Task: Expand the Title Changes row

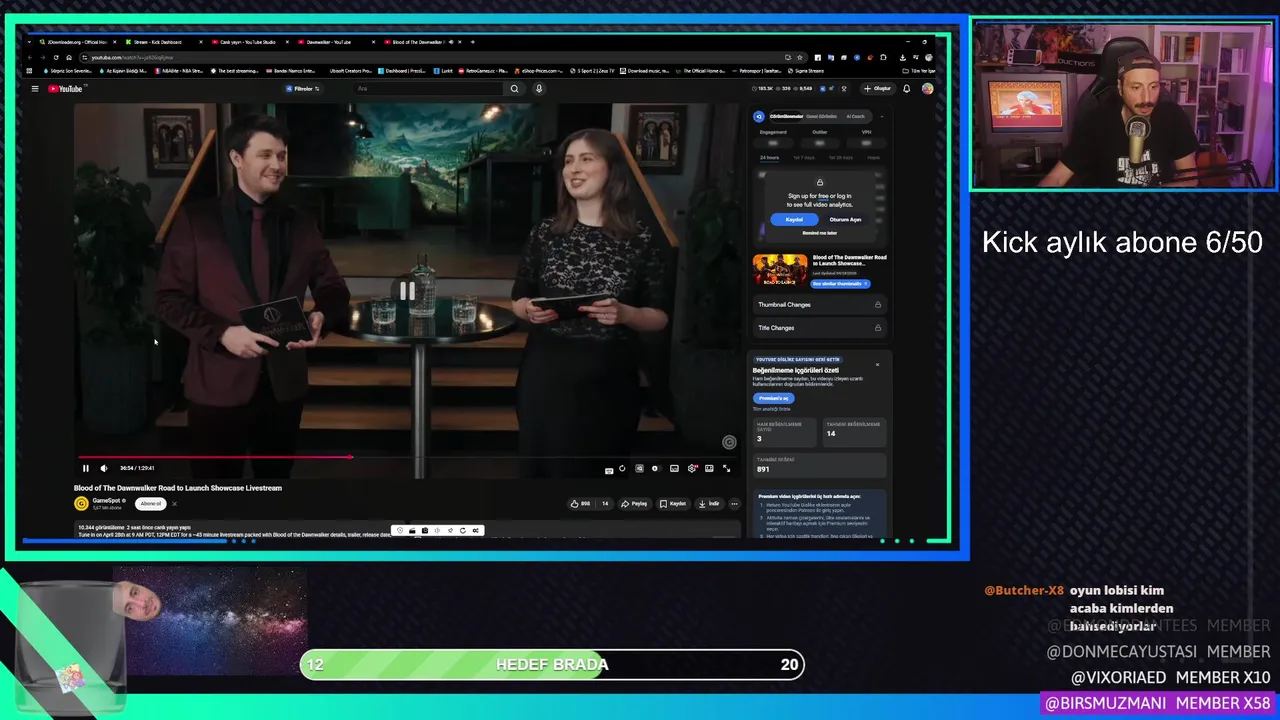Action: pos(819,328)
